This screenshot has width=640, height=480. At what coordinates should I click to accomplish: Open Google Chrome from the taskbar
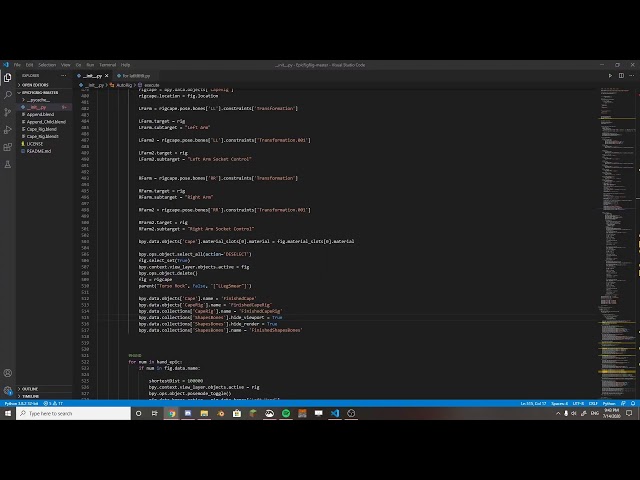[x=172, y=413]
